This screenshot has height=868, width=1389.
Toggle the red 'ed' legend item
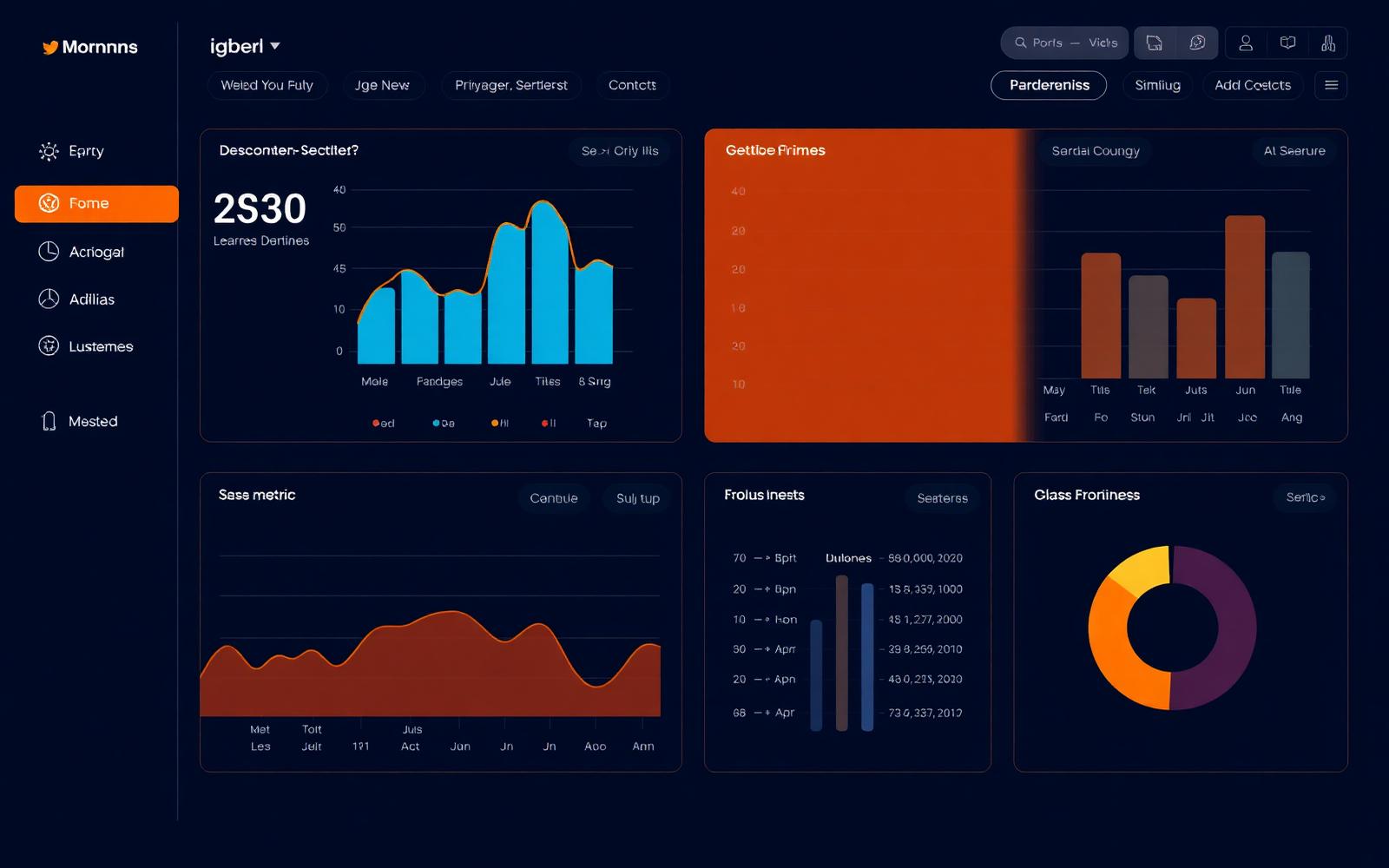384,424
